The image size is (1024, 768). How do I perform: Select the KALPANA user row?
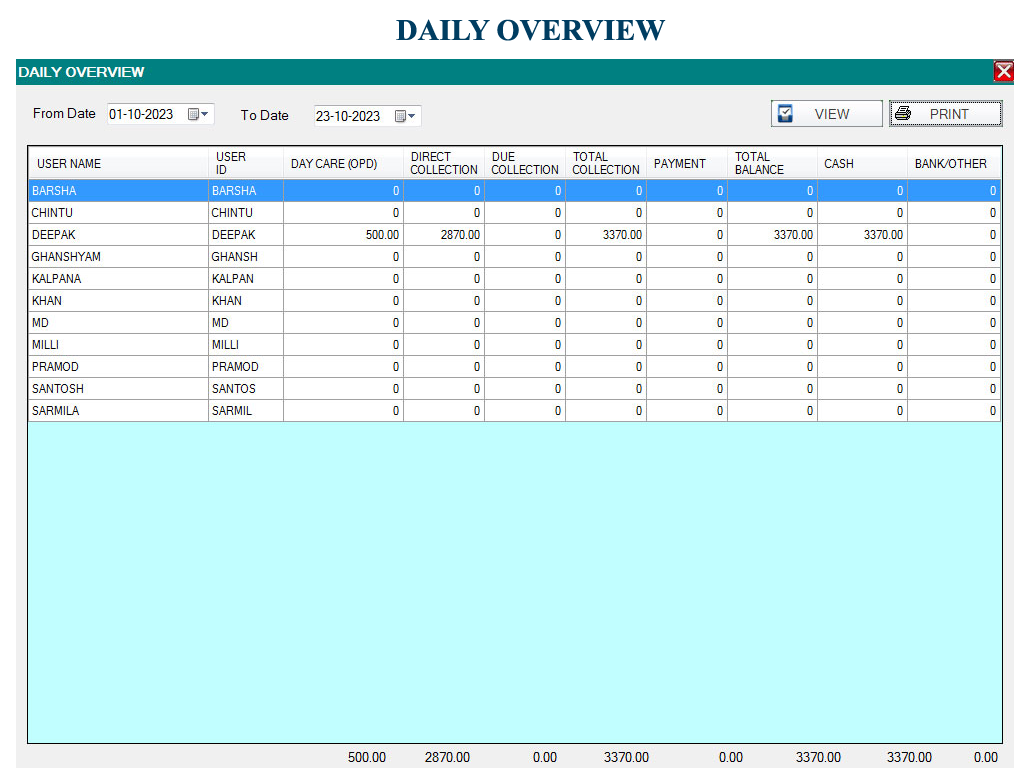click(x=118, y=279)
